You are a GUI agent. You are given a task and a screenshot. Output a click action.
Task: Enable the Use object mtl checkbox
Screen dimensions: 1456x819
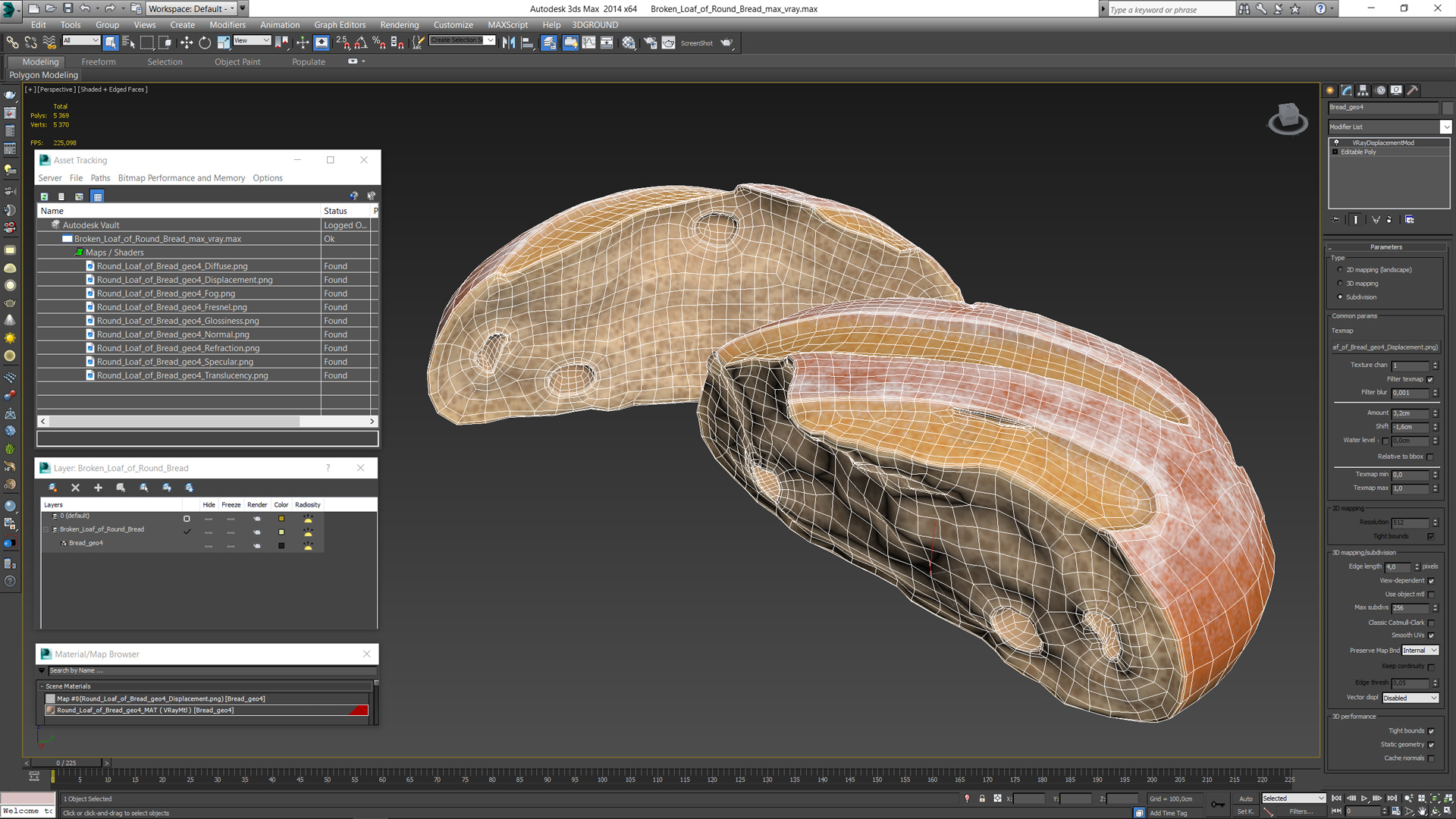click(x=1431, y=595)
